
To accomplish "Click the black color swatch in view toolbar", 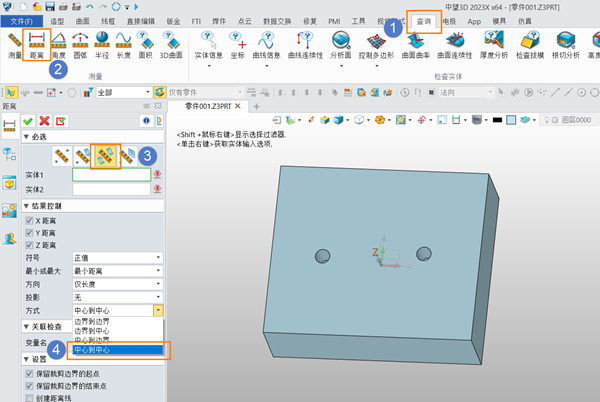I will pyautogui.click(x=497, y=120).
